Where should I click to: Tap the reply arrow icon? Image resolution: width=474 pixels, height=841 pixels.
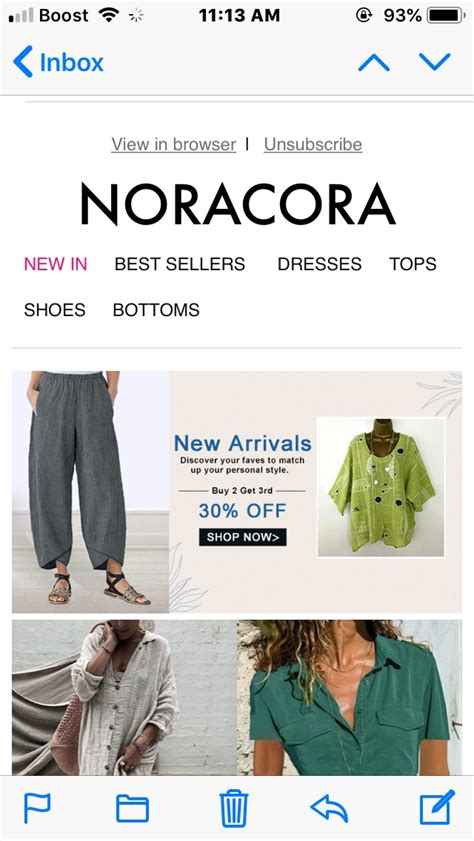[x=329, y=808]
